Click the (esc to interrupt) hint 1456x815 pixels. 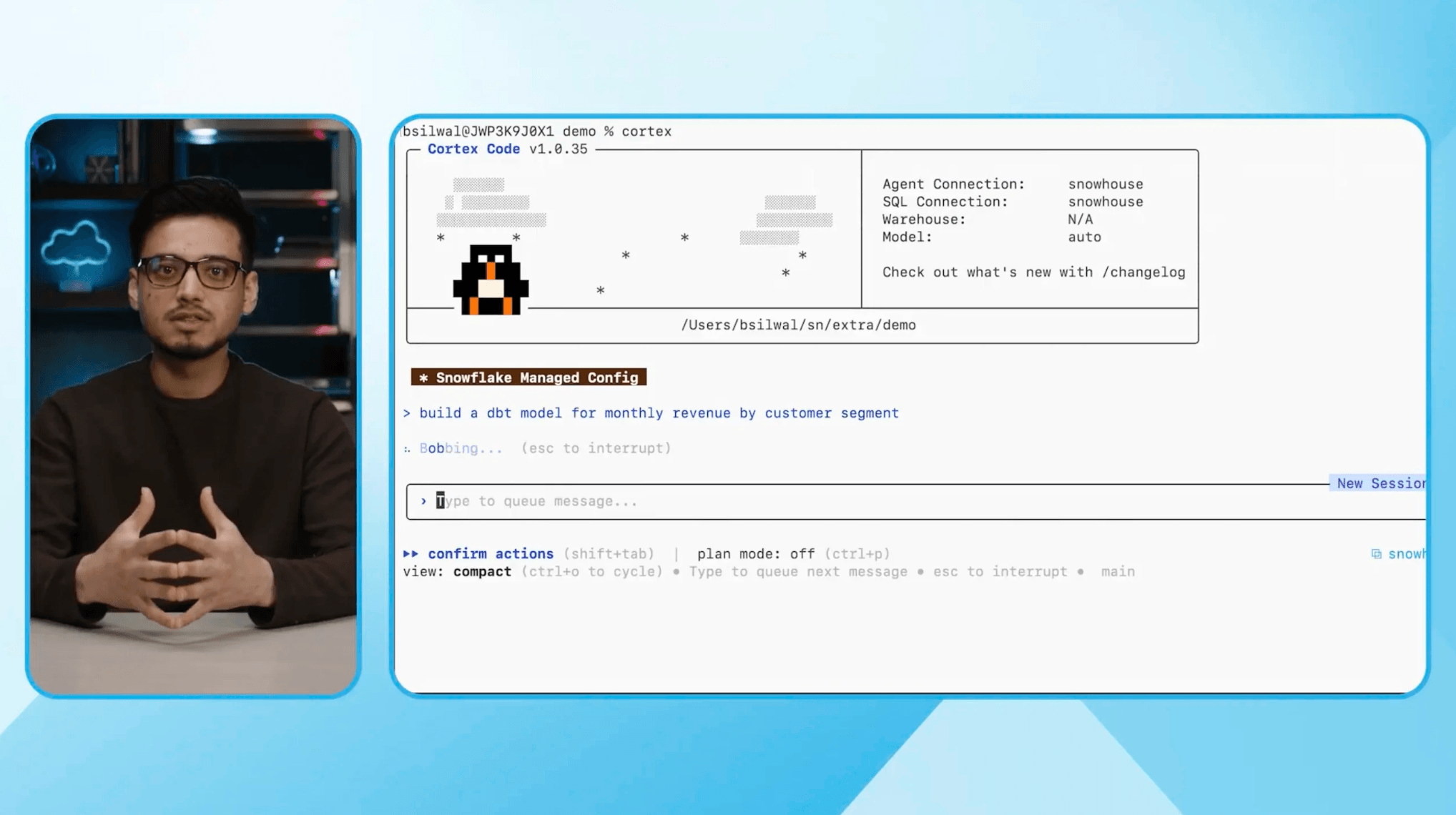pos(596,448)
